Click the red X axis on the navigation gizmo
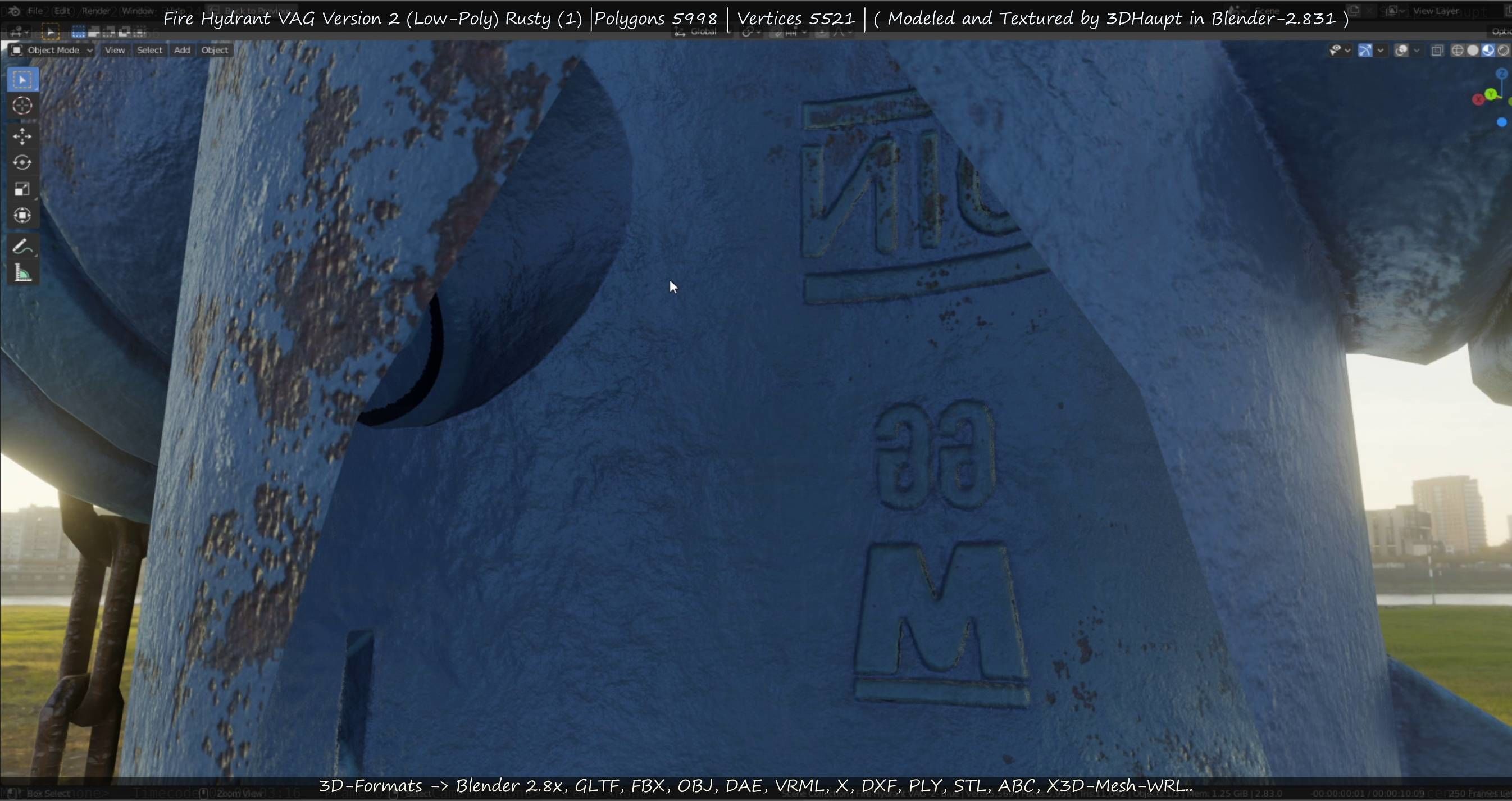Screen dimensions: 1512x801 (x=1478, y=100)
